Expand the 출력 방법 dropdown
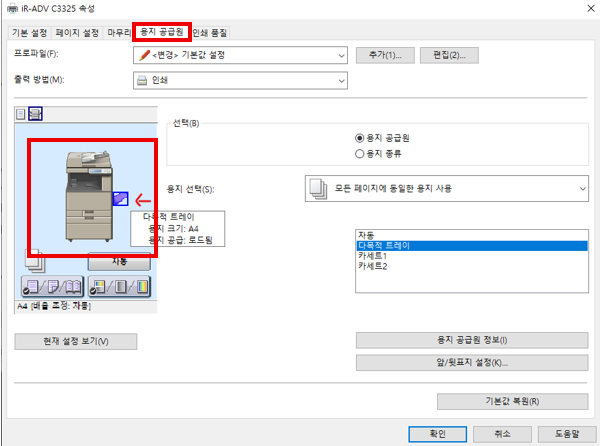Screen dimensions: 600x446 pyautogui.click(x=241, y=80)
